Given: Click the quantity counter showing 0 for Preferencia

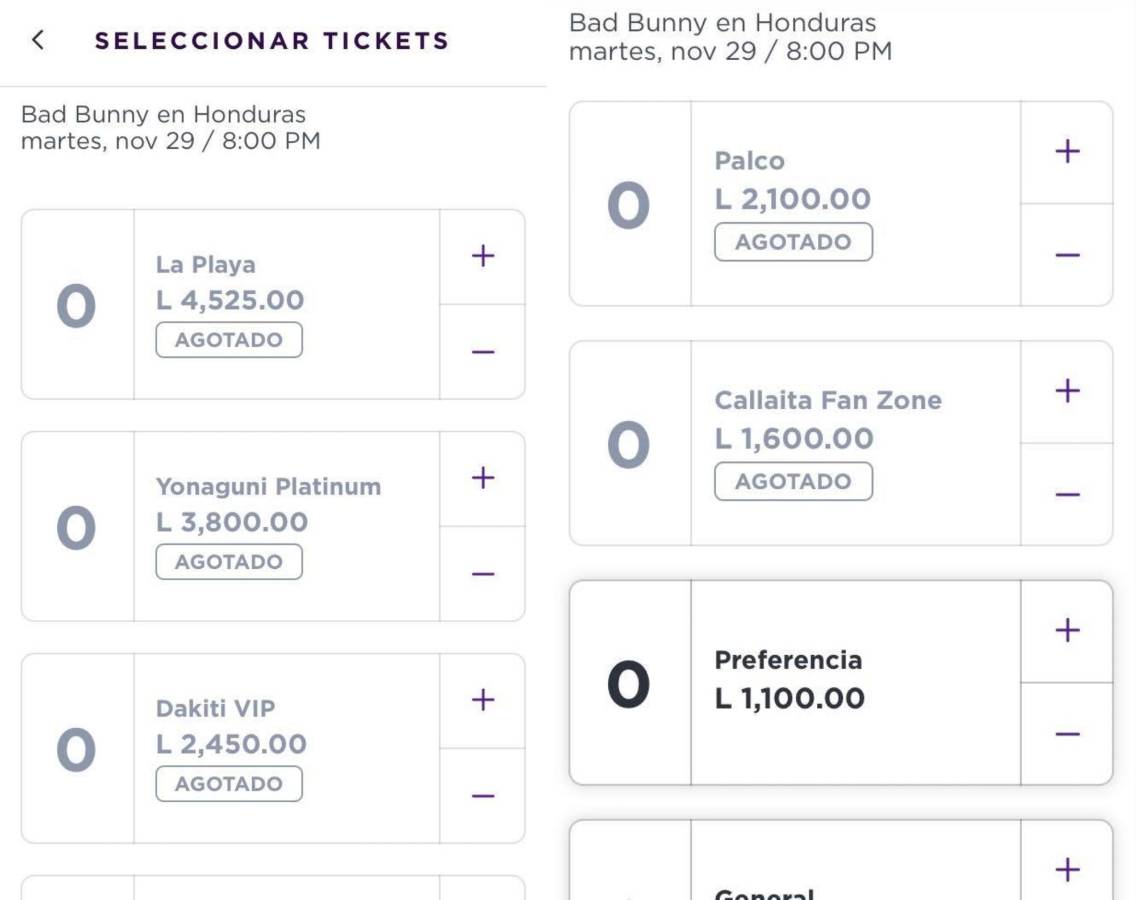Looking at the screenshot, I should (x=630, y=683).
